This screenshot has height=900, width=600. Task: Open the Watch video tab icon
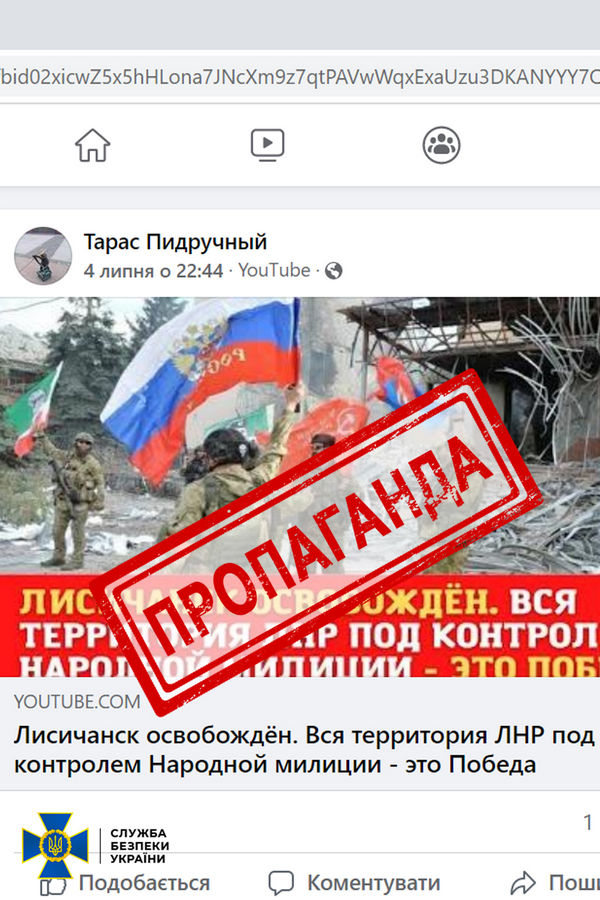coord(268,145)
